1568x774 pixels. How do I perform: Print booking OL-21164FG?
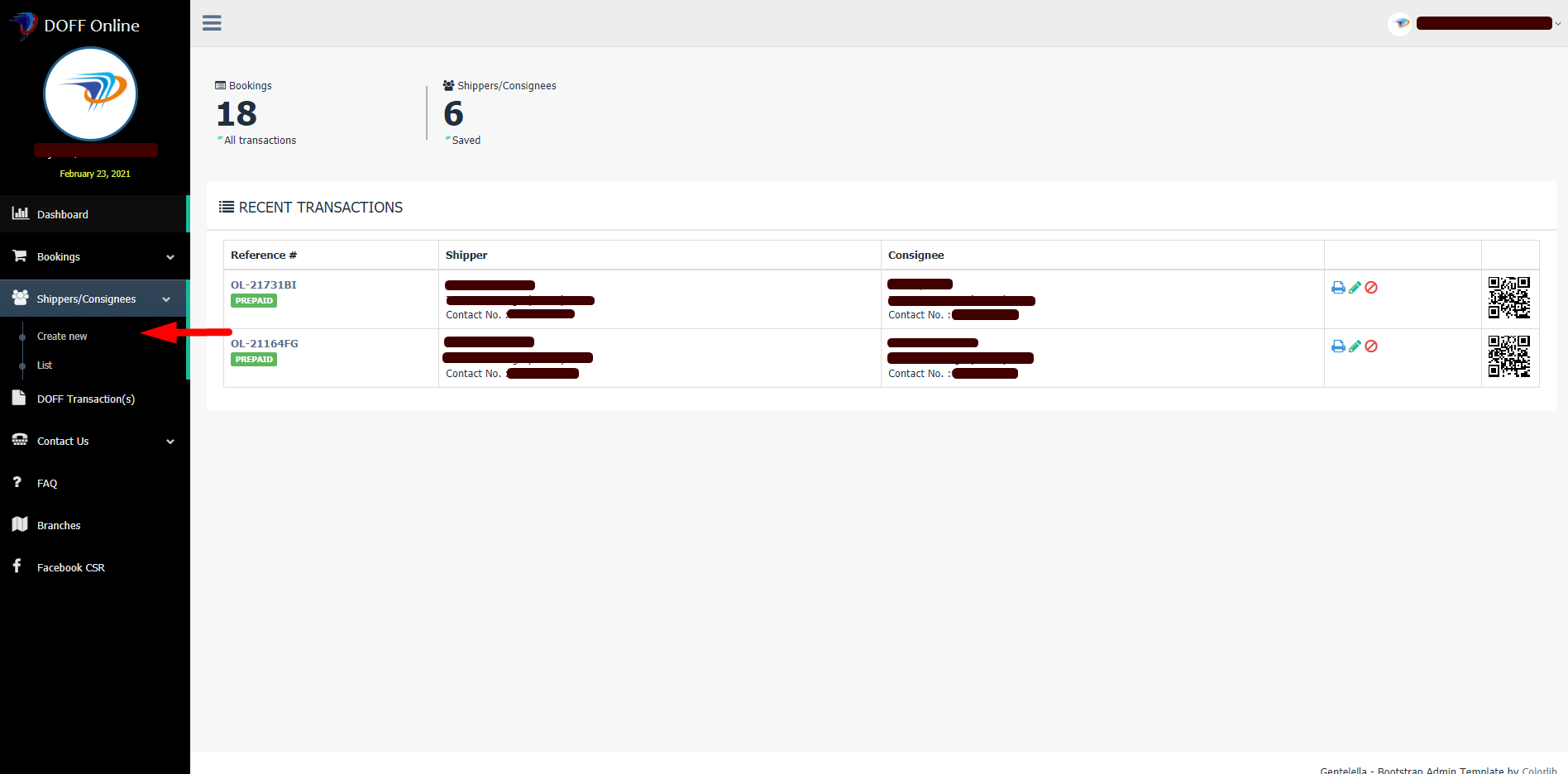[1338, 346]
